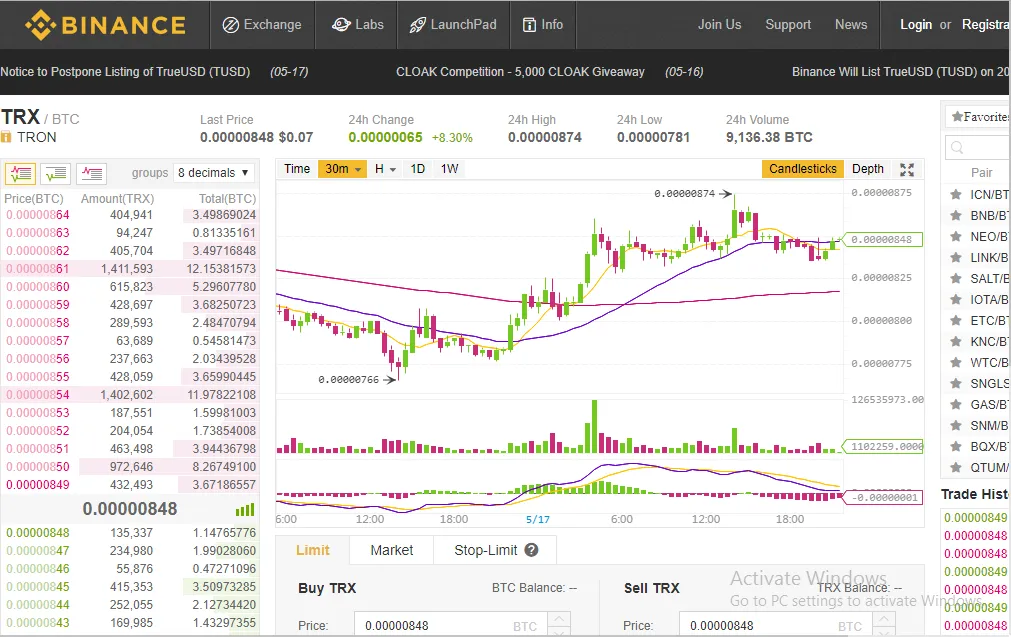Select the 1W chart interval
This screenshot has width=1011, height=637.
tap(449, 169)
